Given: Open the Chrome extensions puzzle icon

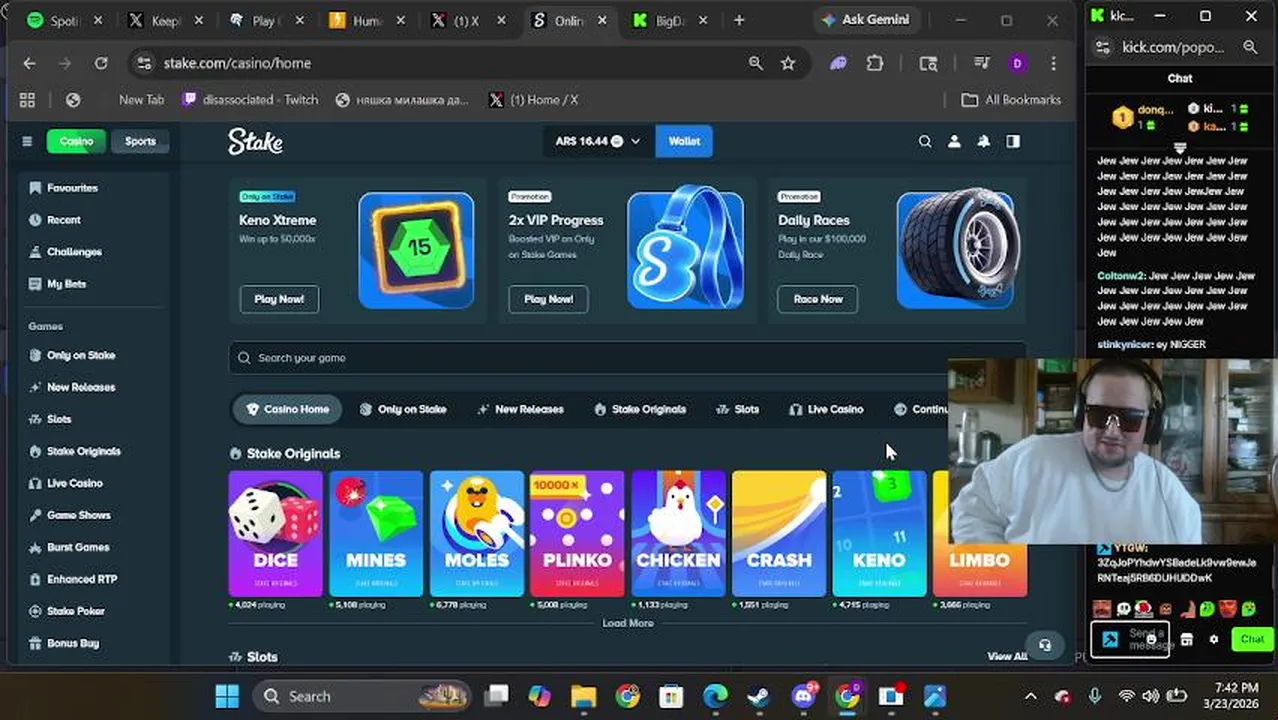Looking at the screenshot, I should [875, 63].
